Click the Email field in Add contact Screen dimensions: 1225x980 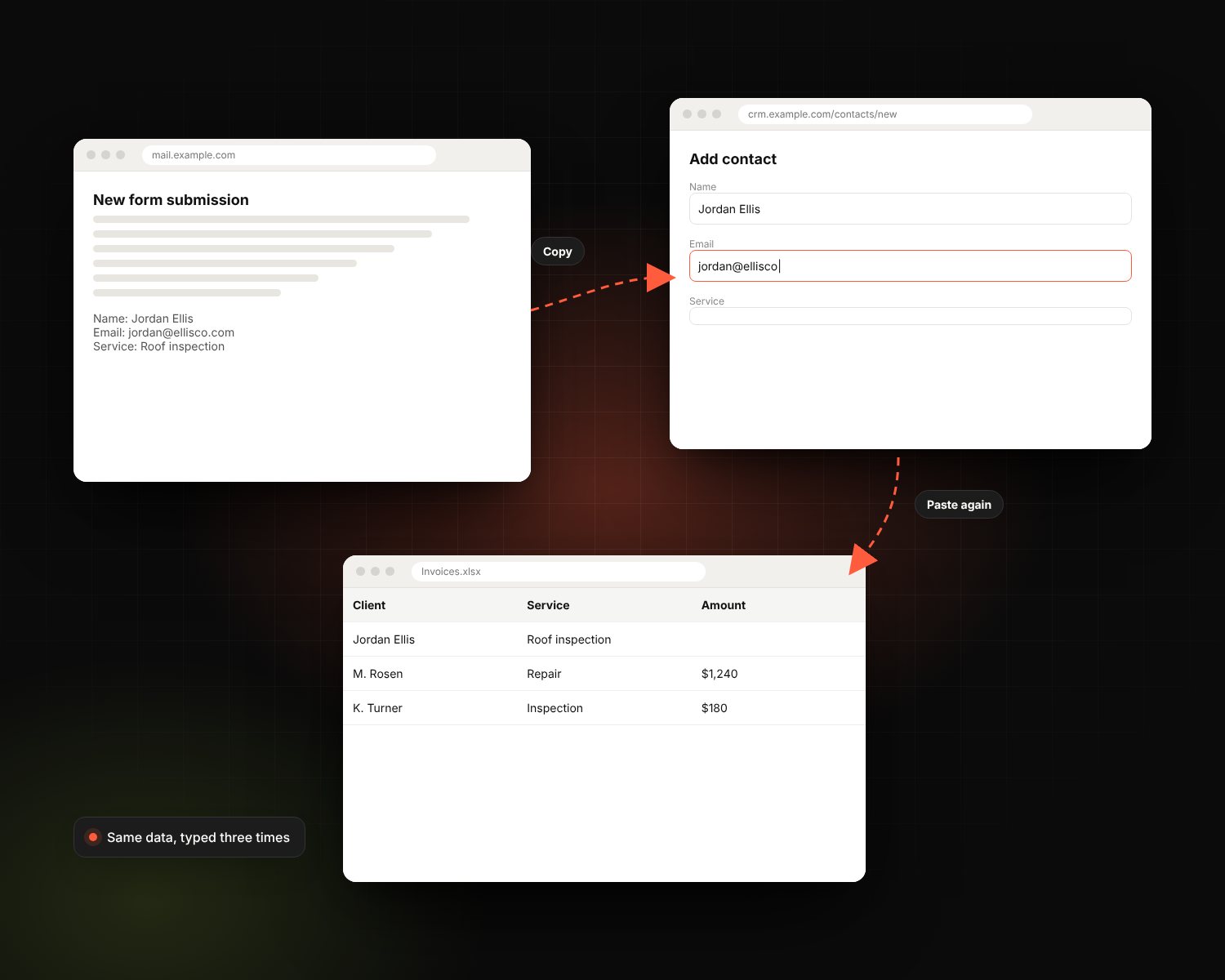click(x=910, y=266)
